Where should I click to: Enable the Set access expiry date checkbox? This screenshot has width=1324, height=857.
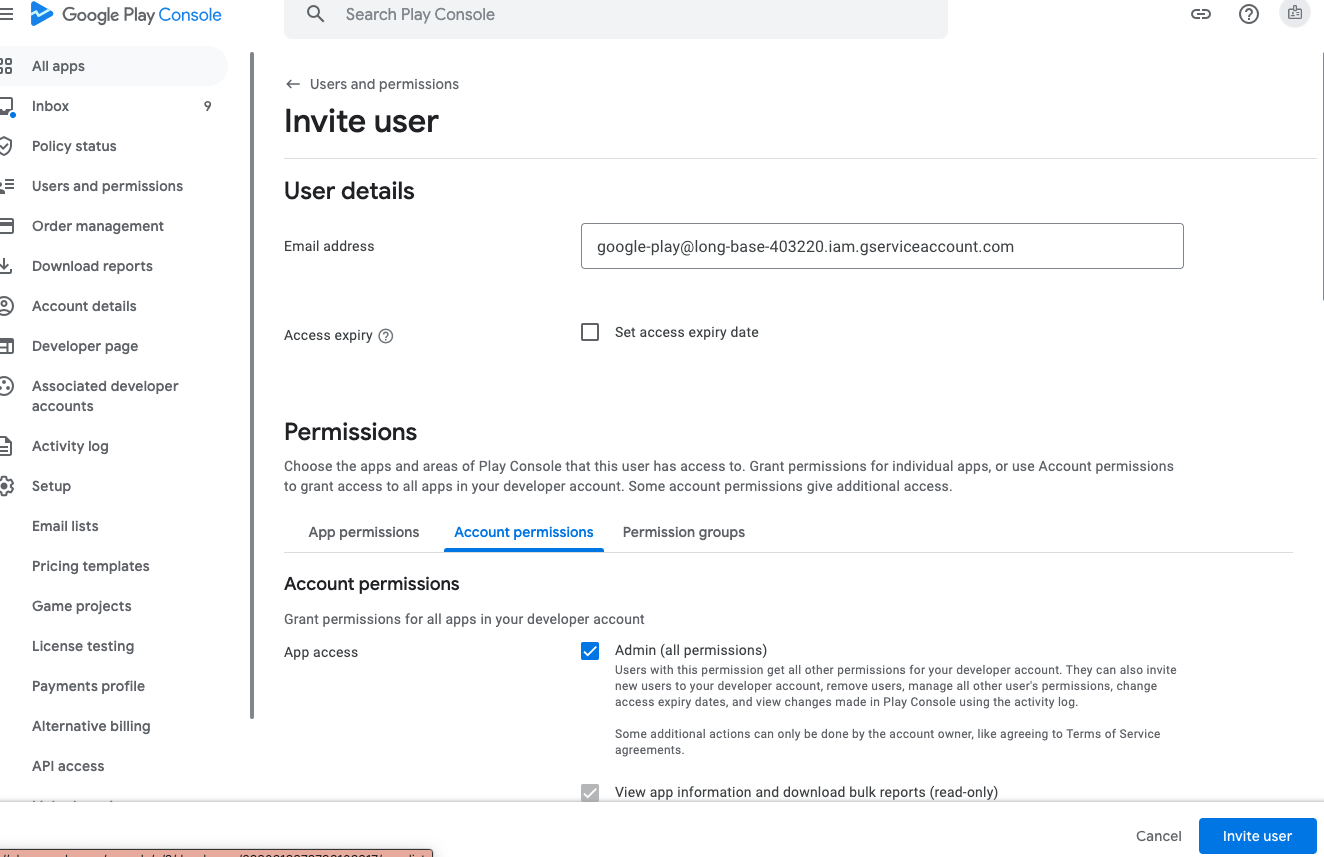tap(590, 331)
